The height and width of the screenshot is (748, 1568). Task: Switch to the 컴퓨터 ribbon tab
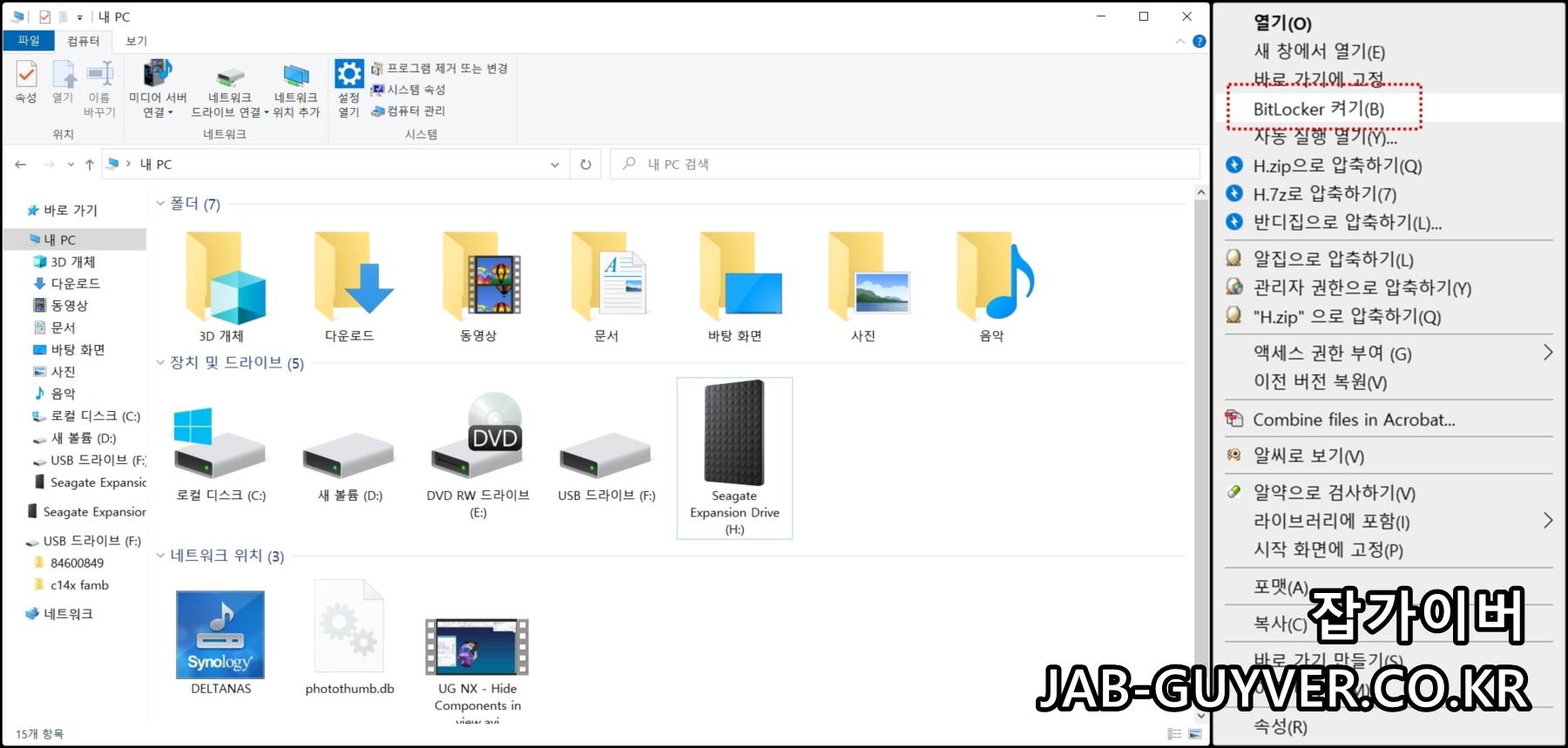(83, 41)
